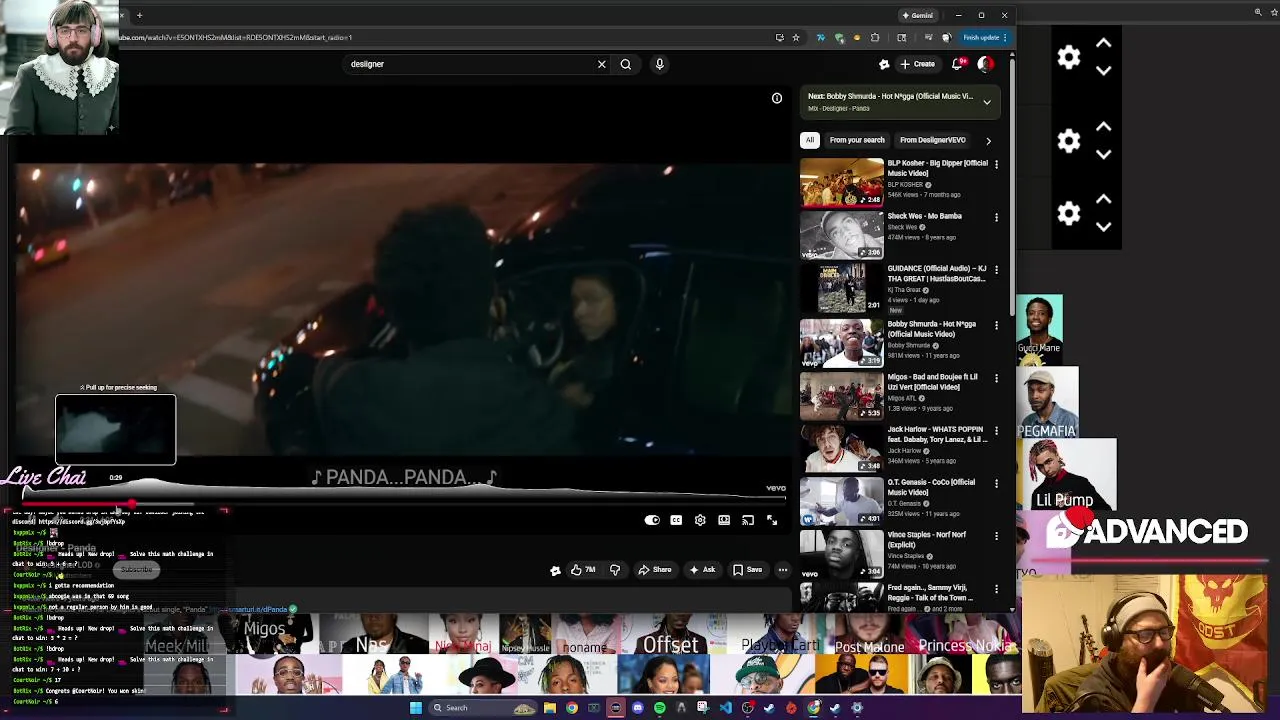Toggle subtitles with the CC button
The height and width of the screenshot is (720, 1280).
pyautogui.click(x=676, y=520)
